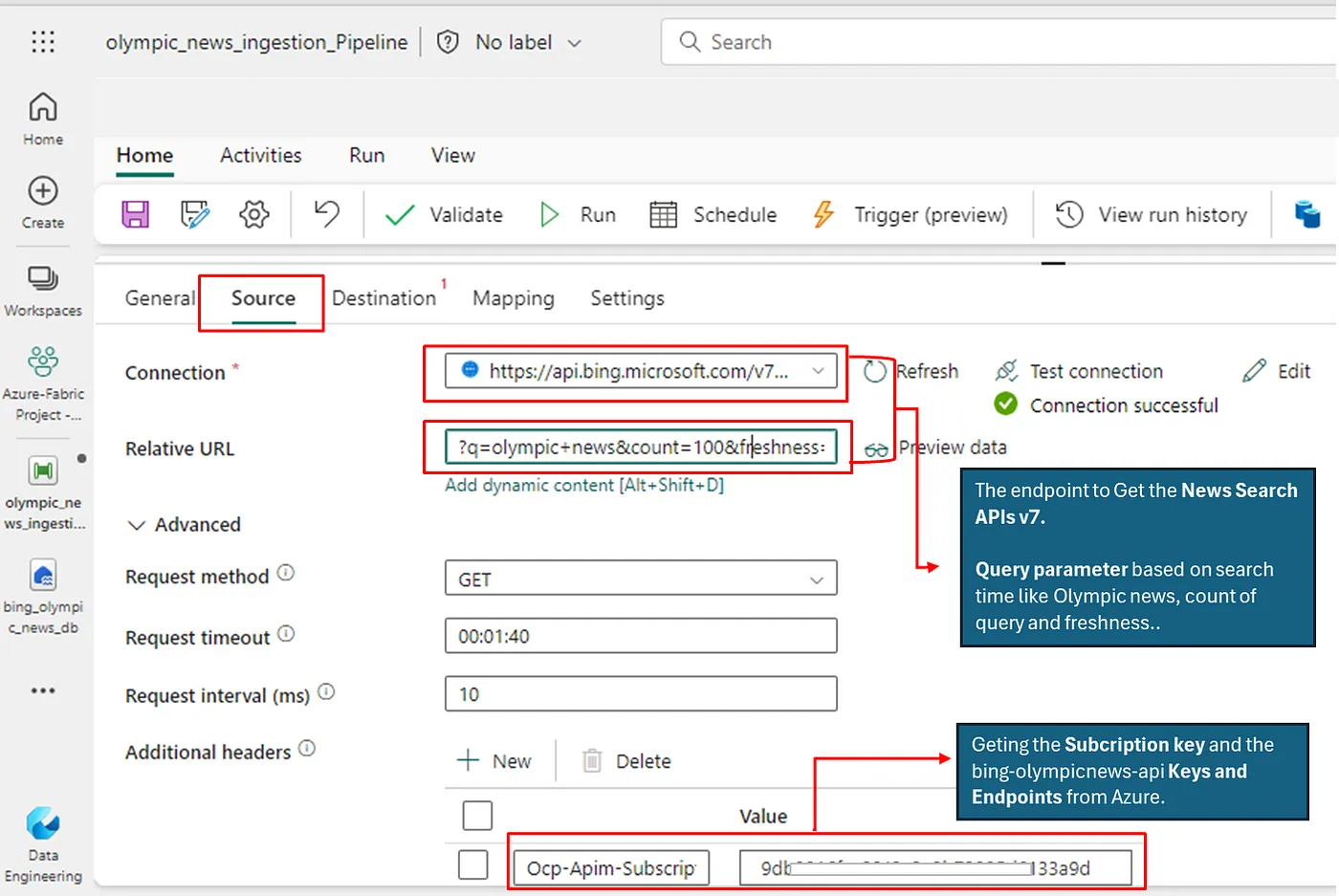Refresh the connection list
This screenshot has width=1339, height=896.
pyautogui.click(x=911, y=371)
